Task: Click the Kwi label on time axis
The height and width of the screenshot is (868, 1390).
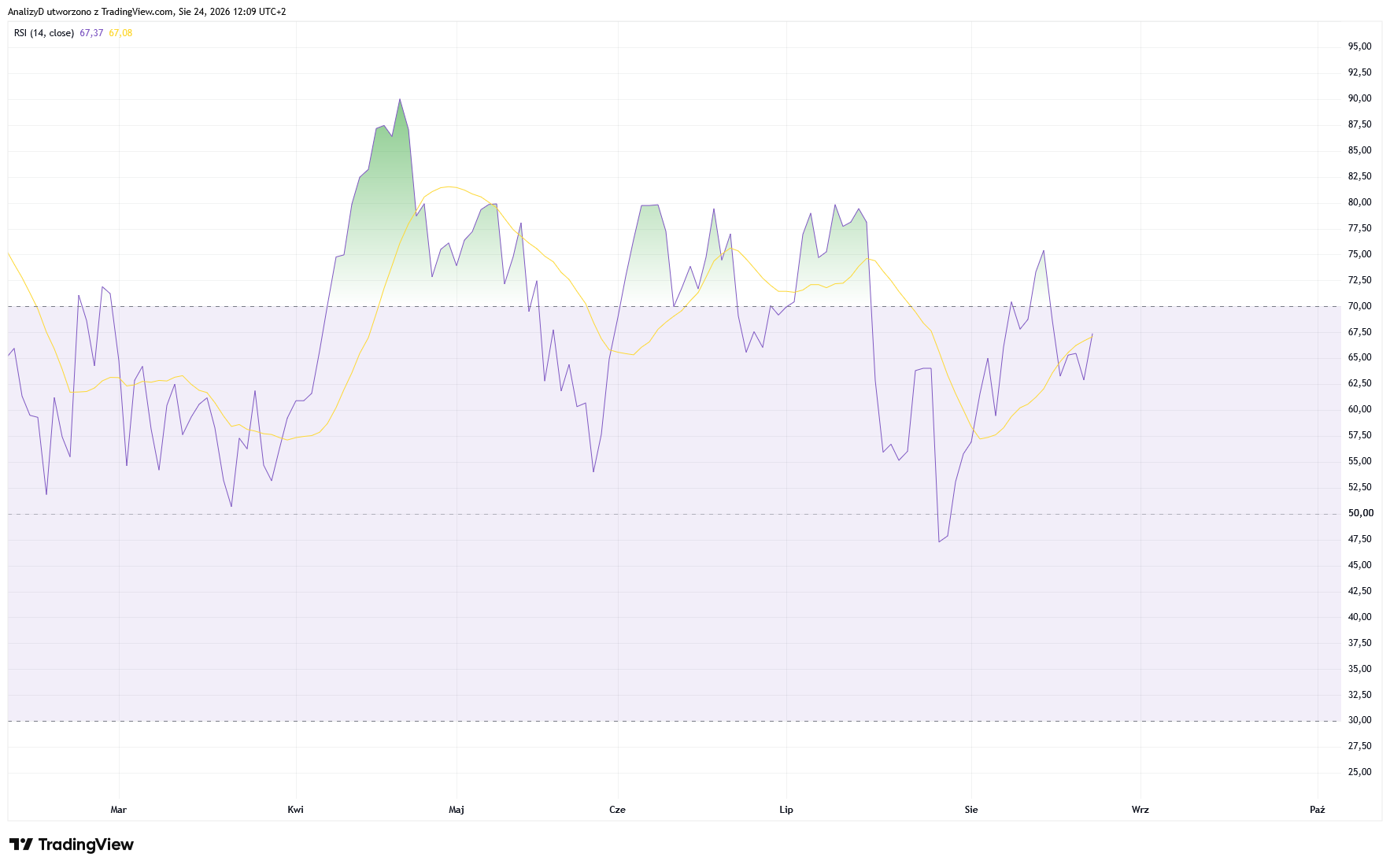Action: coord(296,810)
